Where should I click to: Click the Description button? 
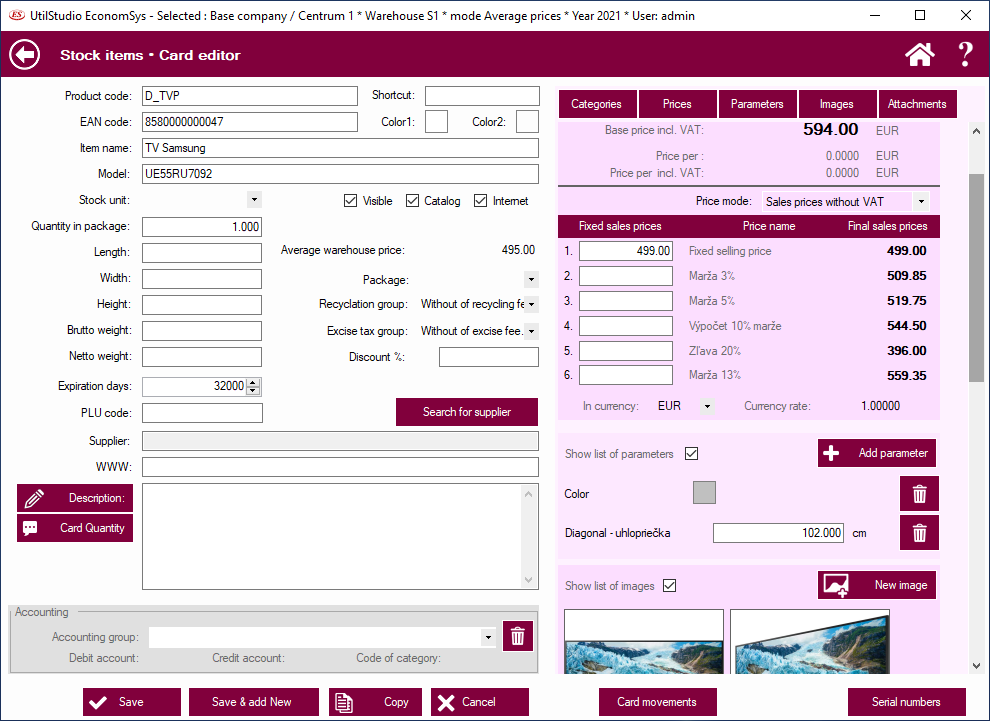point(75,498)
